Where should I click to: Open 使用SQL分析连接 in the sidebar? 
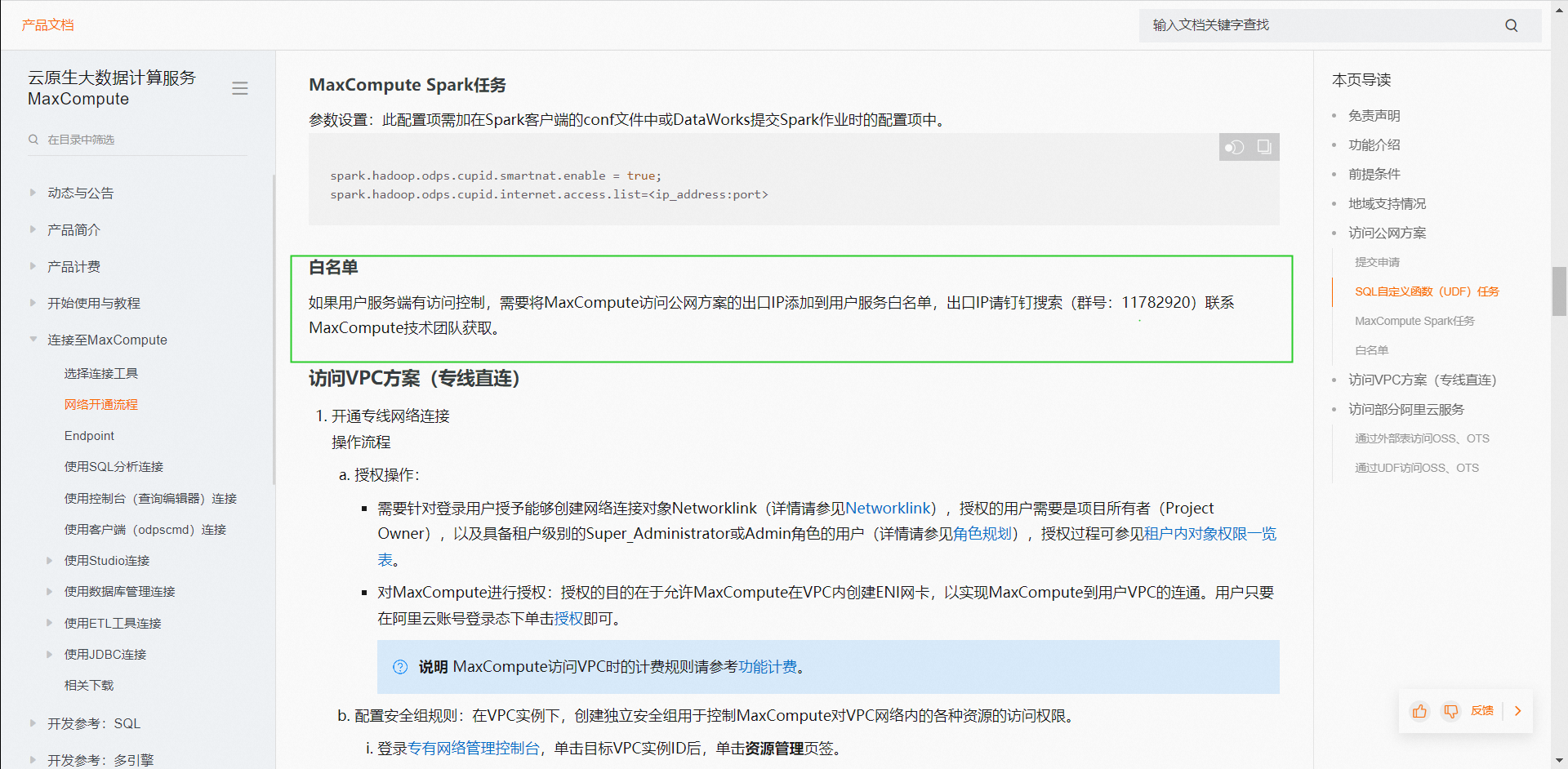point(114,467)
